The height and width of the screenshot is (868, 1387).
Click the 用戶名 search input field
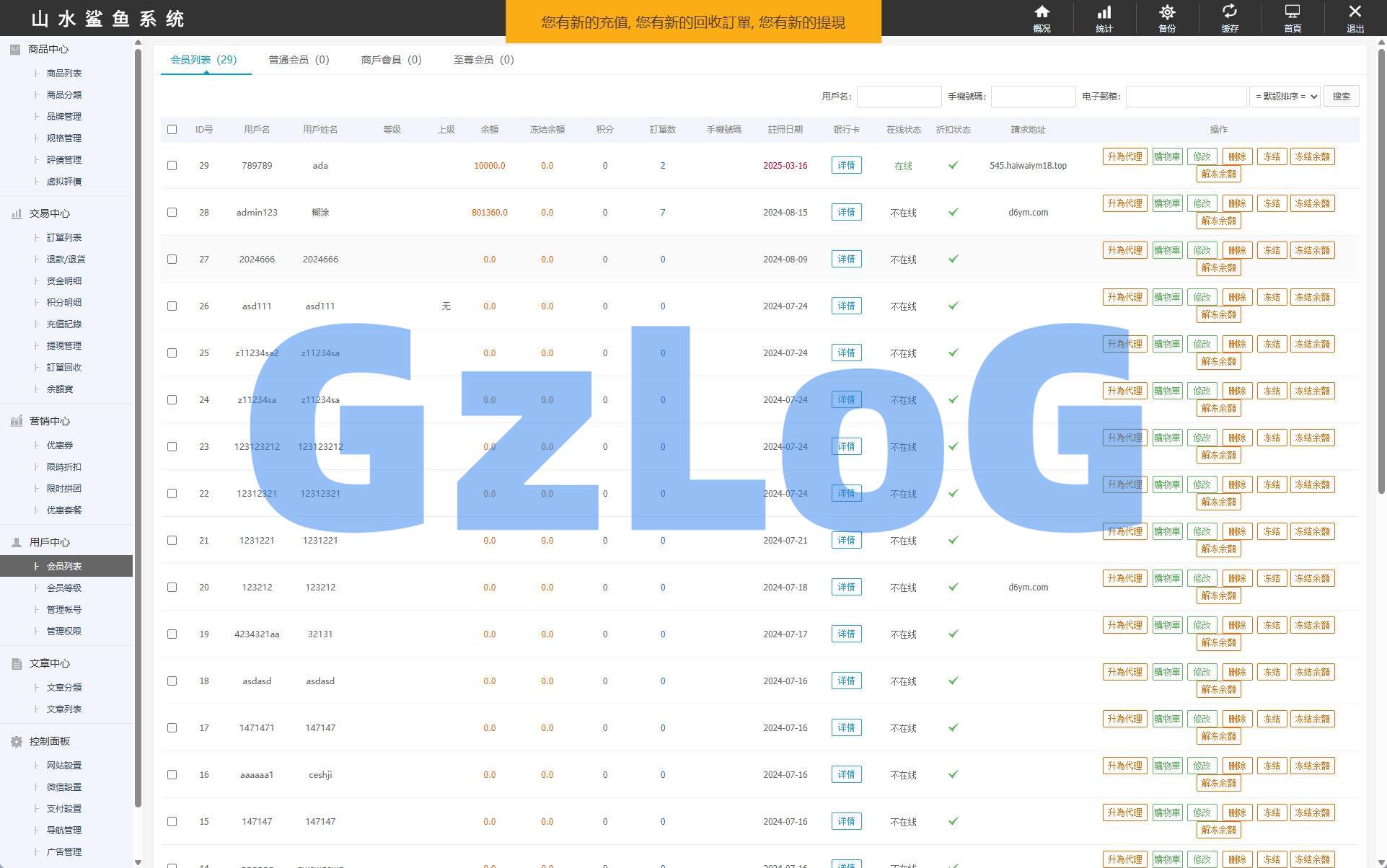(899, 97)
